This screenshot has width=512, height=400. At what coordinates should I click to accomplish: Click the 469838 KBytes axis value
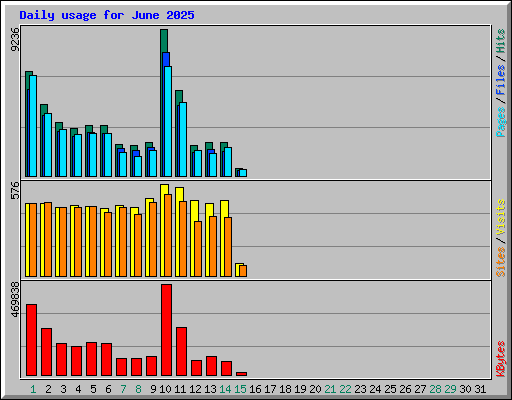[15, 300]
